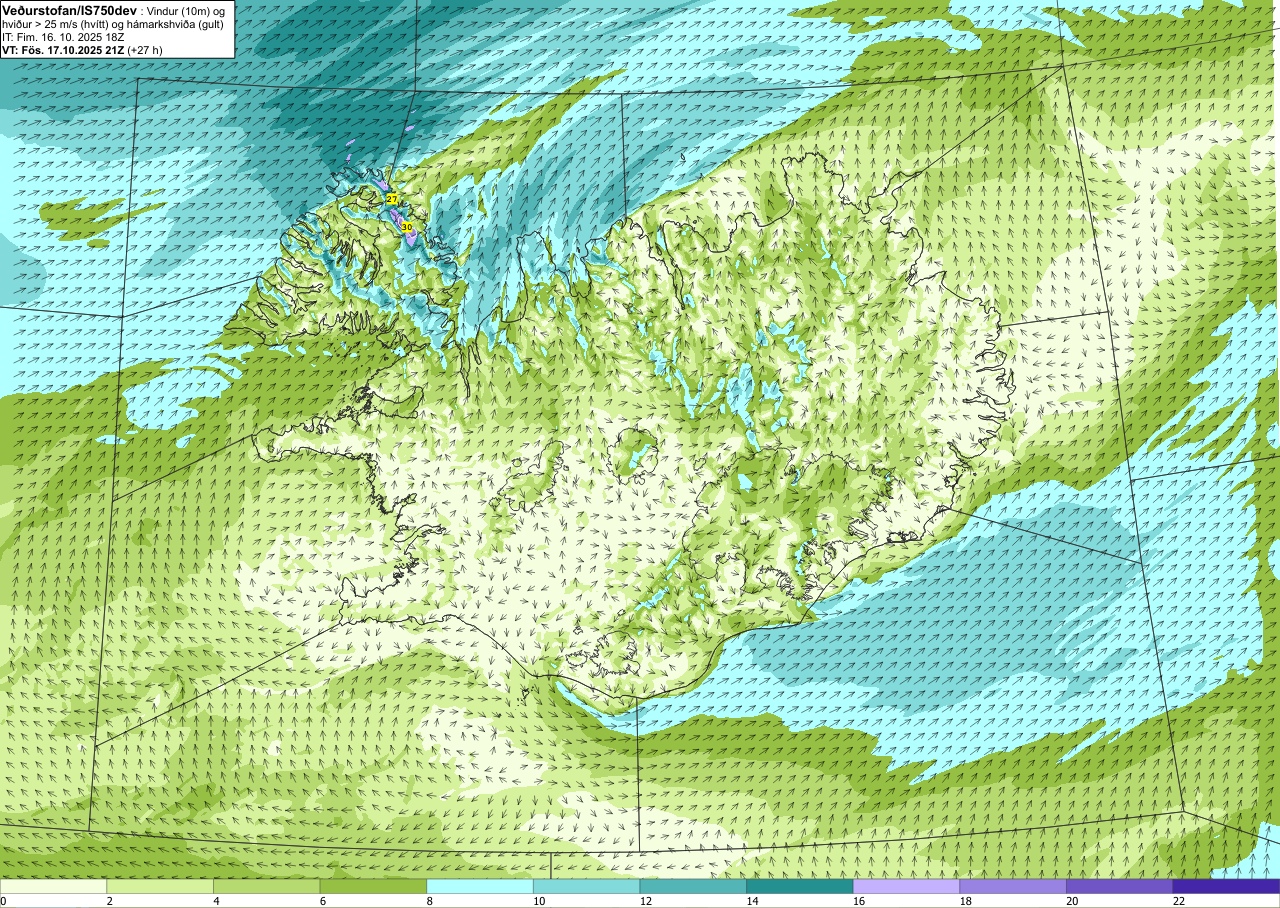
Task: Click the legend tick label "0"
Action: click(3, 901)
